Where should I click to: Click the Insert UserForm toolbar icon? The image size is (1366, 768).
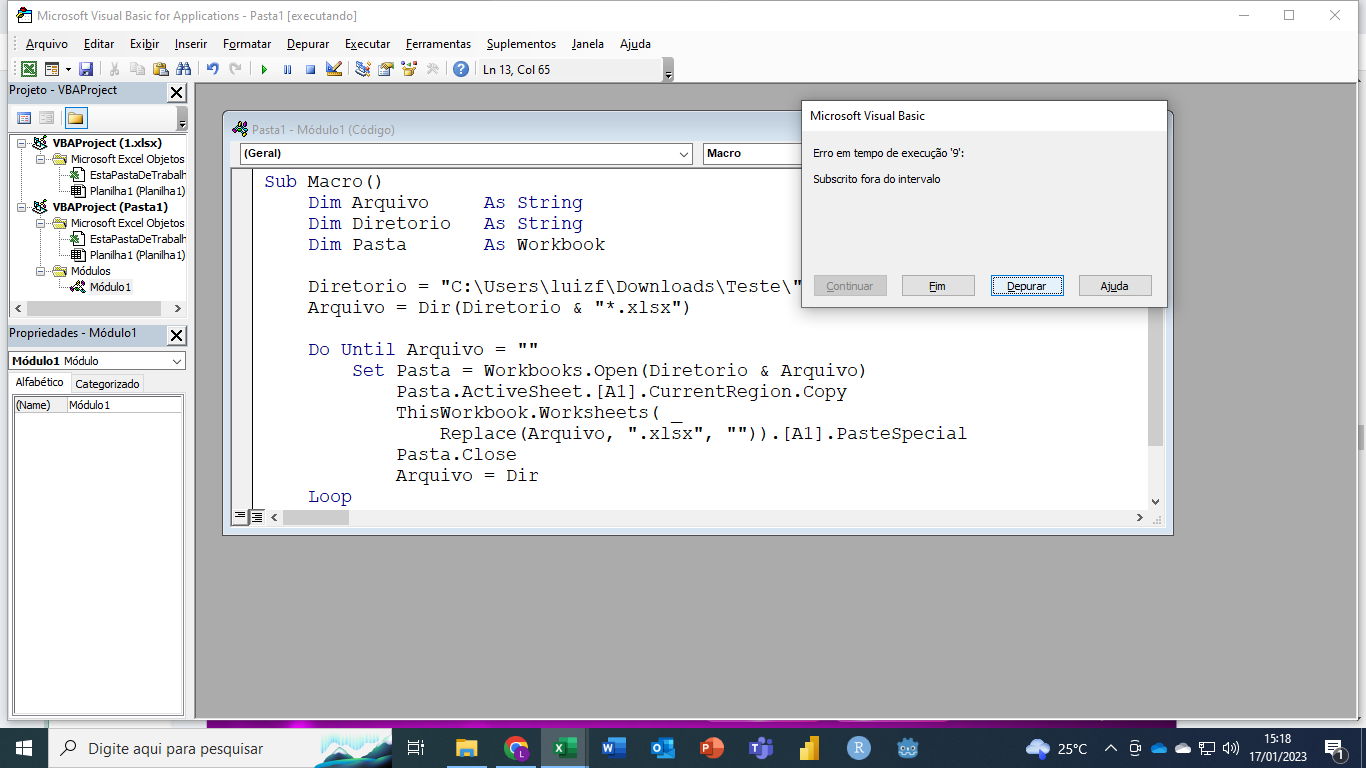click(x=51, y=69)
